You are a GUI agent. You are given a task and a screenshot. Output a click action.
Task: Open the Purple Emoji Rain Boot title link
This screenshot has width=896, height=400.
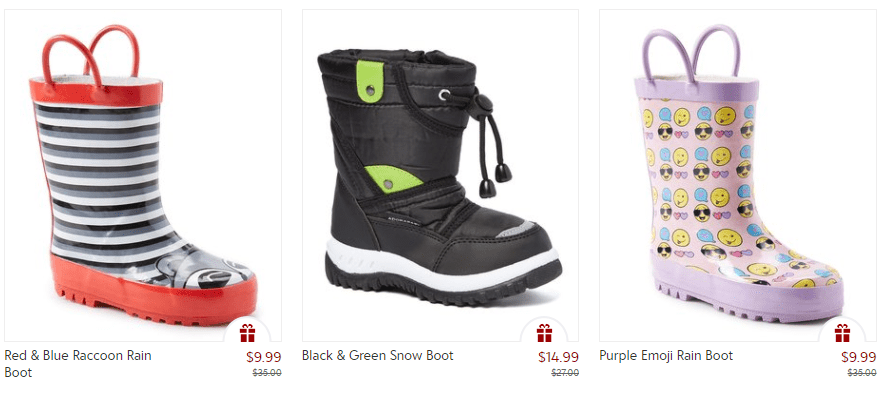tap(666, 355)
